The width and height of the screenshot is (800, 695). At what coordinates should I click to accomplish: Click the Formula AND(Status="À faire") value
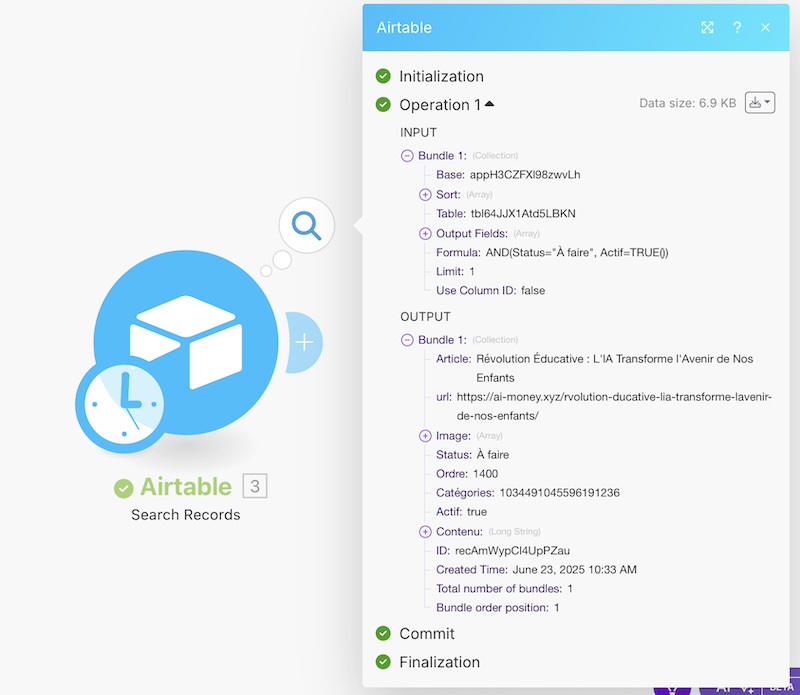point(577,253)
